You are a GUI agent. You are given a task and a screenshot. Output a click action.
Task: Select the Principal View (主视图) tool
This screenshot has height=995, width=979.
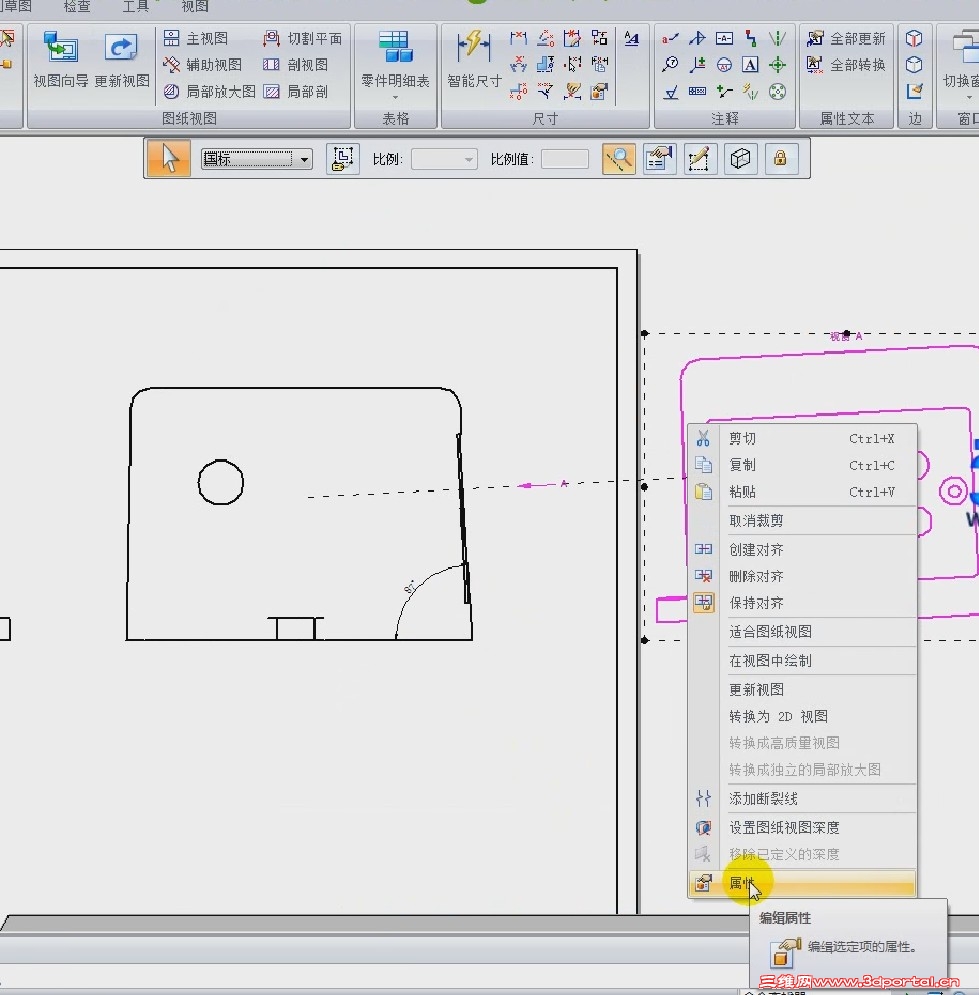(x=195, y=39)
